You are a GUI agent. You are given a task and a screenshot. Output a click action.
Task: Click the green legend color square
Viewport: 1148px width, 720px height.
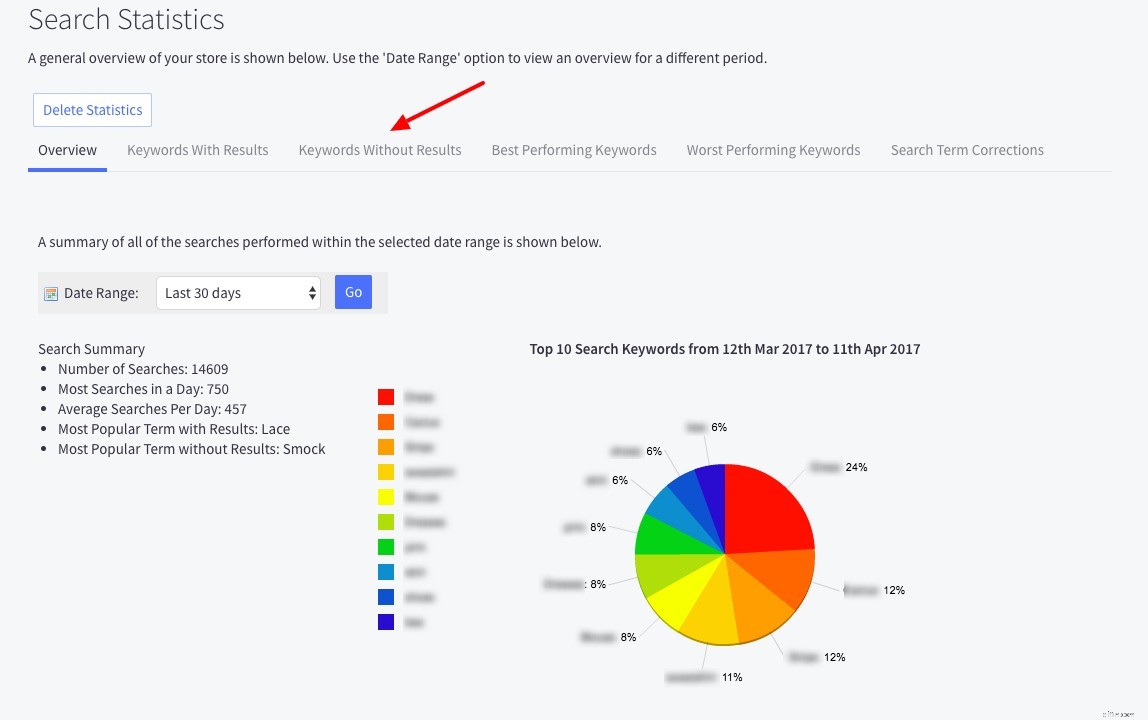pyautogui.click(x=386, y=546)
